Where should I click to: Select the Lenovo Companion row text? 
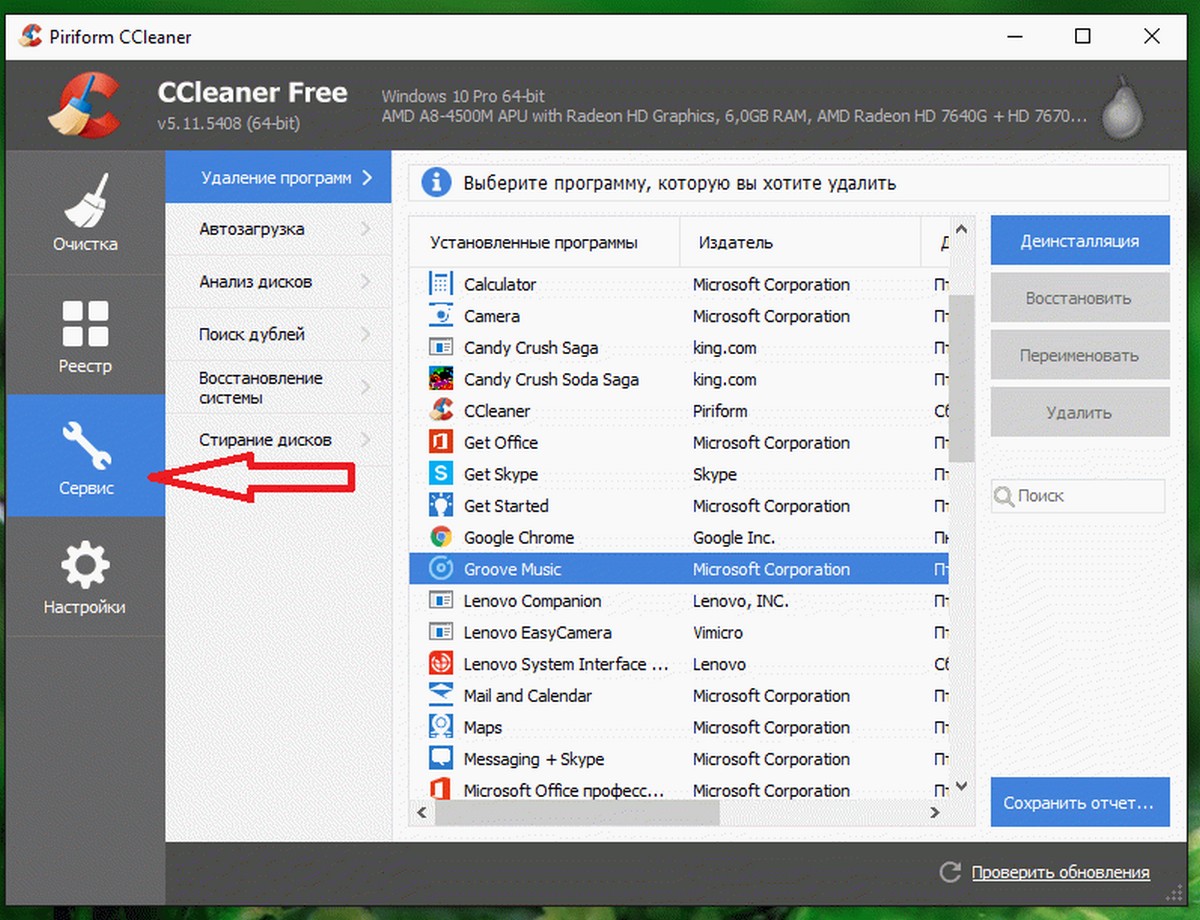click(x=533, y=601)
